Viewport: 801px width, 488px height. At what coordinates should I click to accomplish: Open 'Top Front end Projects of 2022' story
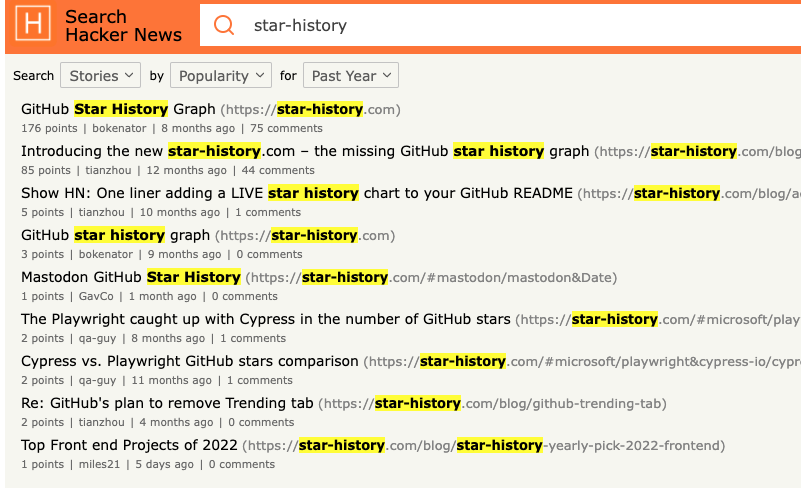coord(129,445)
